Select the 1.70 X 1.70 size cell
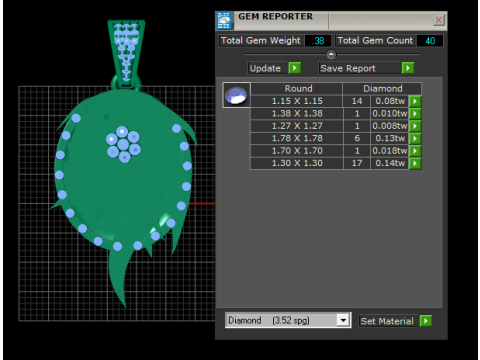Screen dimensions: 480x360 (297, 151)
